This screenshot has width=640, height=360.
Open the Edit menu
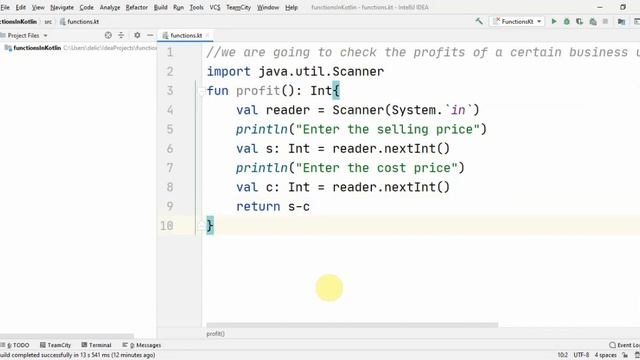click(x=20, y=7)
